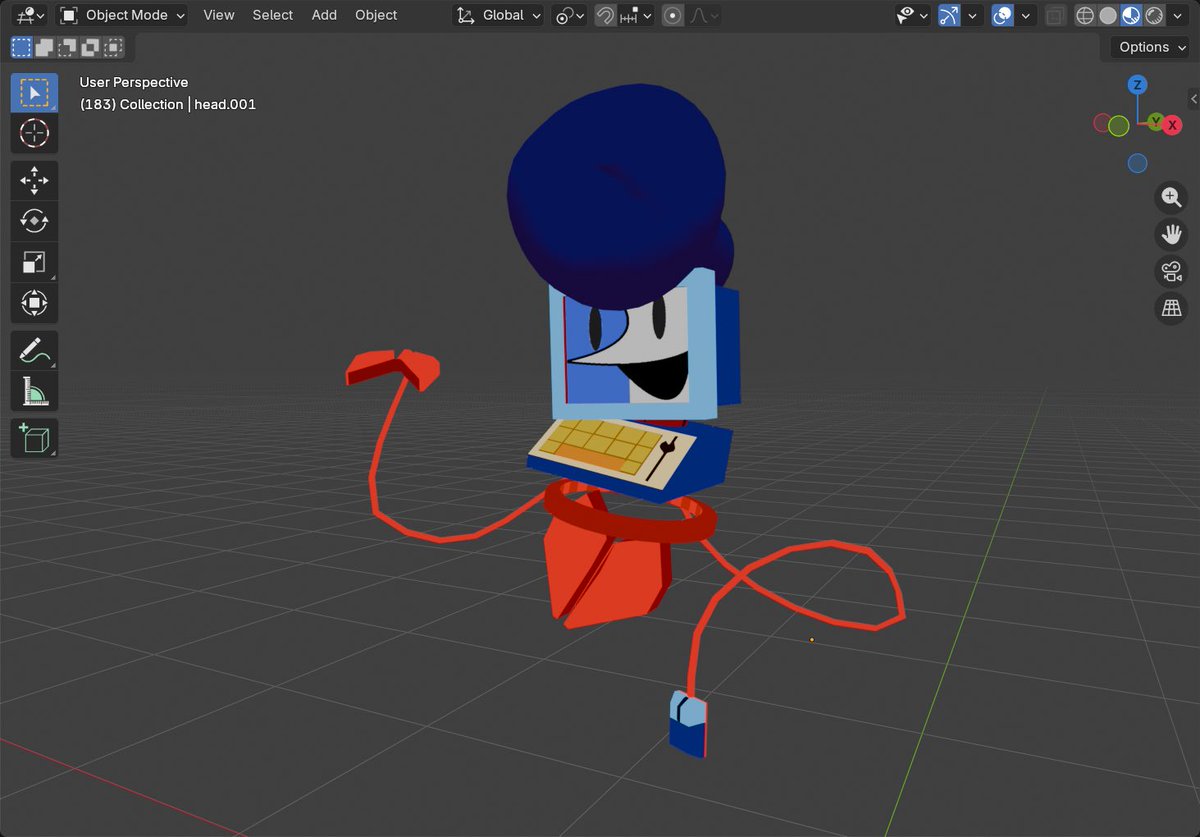1200x837 pixels.
Task: Pick the Scale tool
Action: click(34, 262)
